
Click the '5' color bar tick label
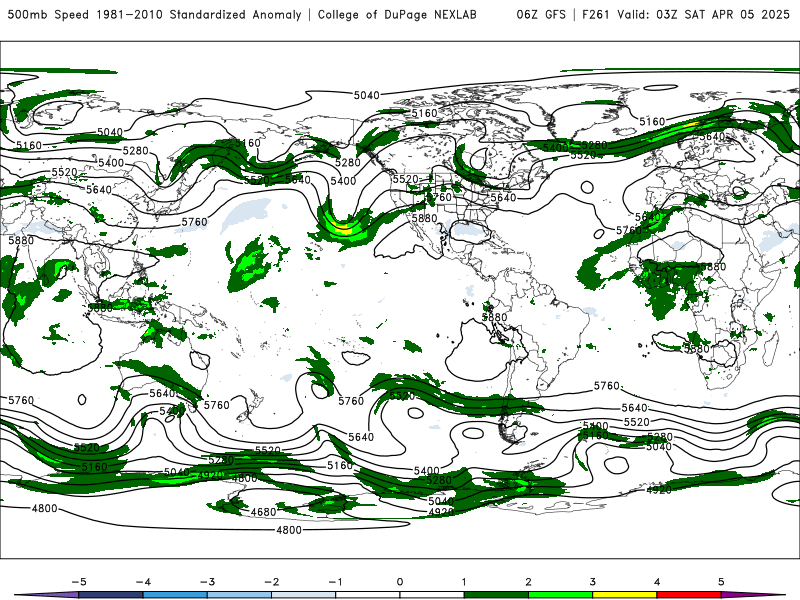click(721, 582)
